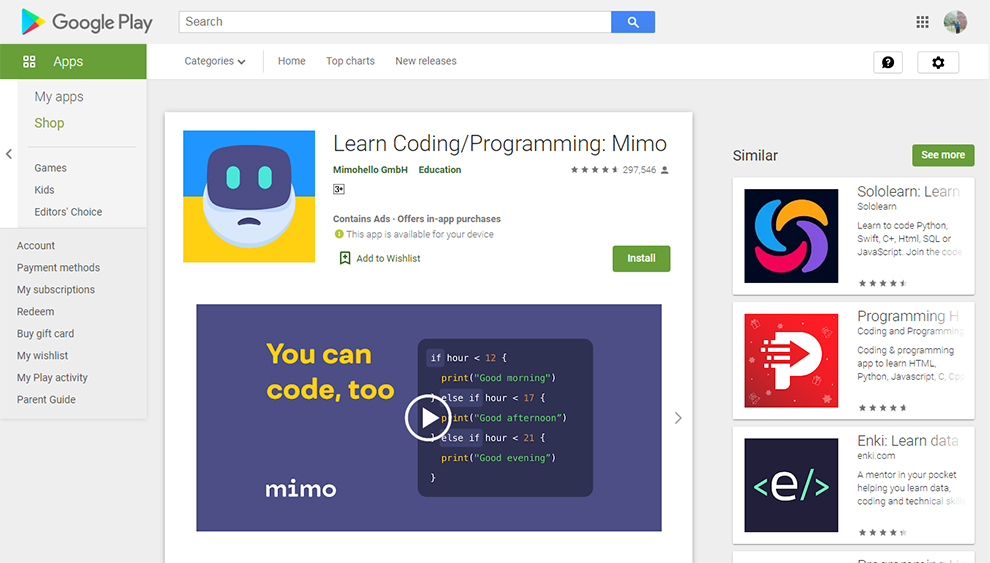Click the Google Play logo

86,22
